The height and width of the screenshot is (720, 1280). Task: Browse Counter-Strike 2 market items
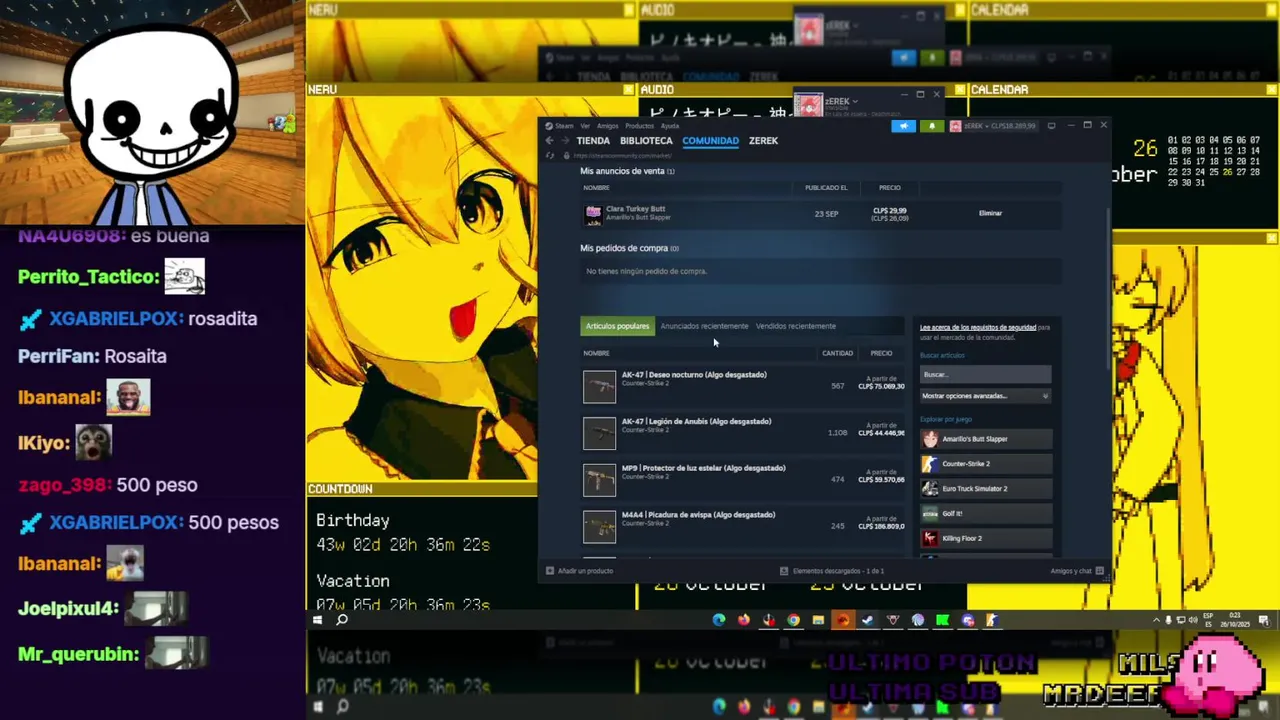pos(986,464)
